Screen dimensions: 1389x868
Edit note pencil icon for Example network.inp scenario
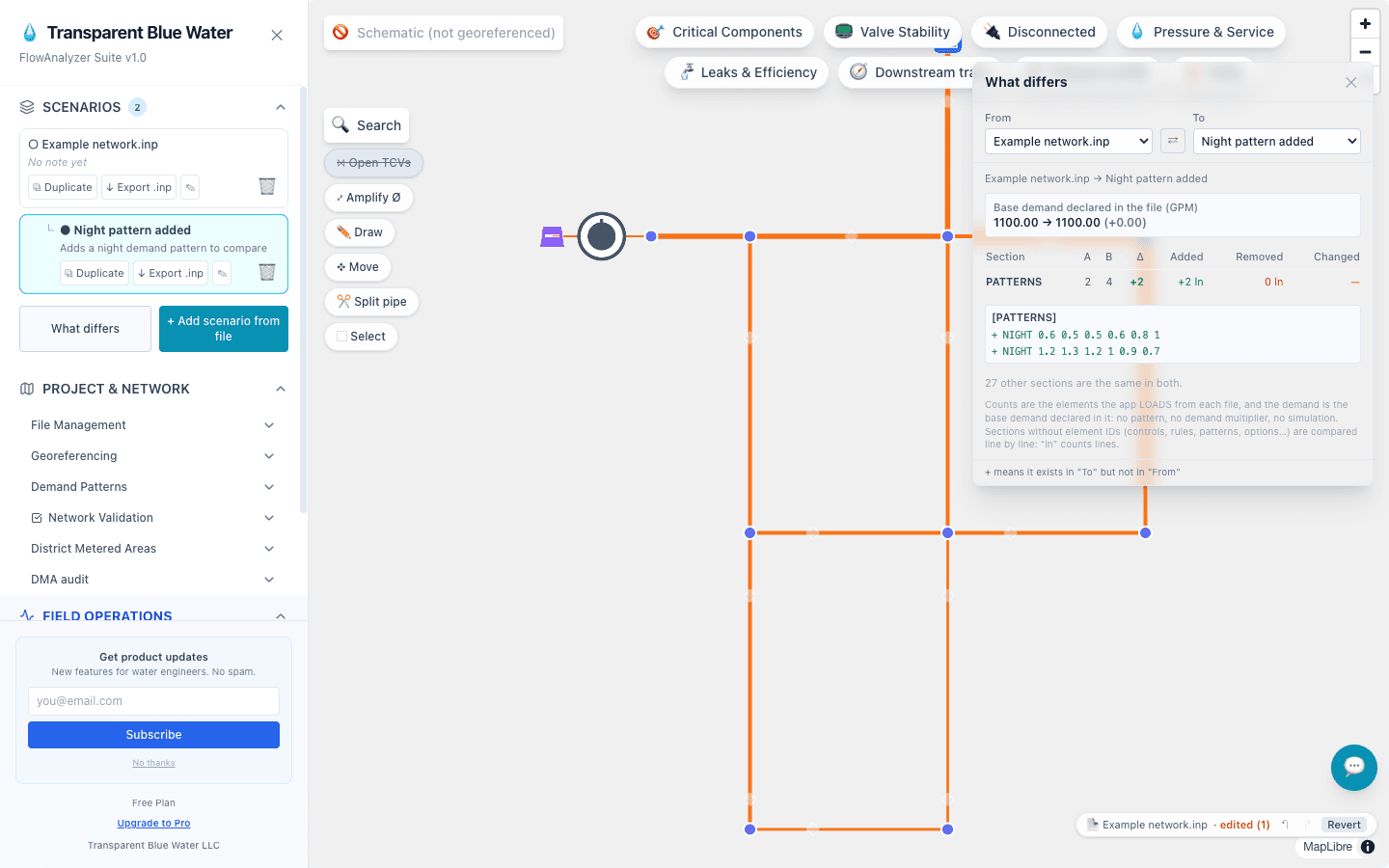(x=190, y=187)
